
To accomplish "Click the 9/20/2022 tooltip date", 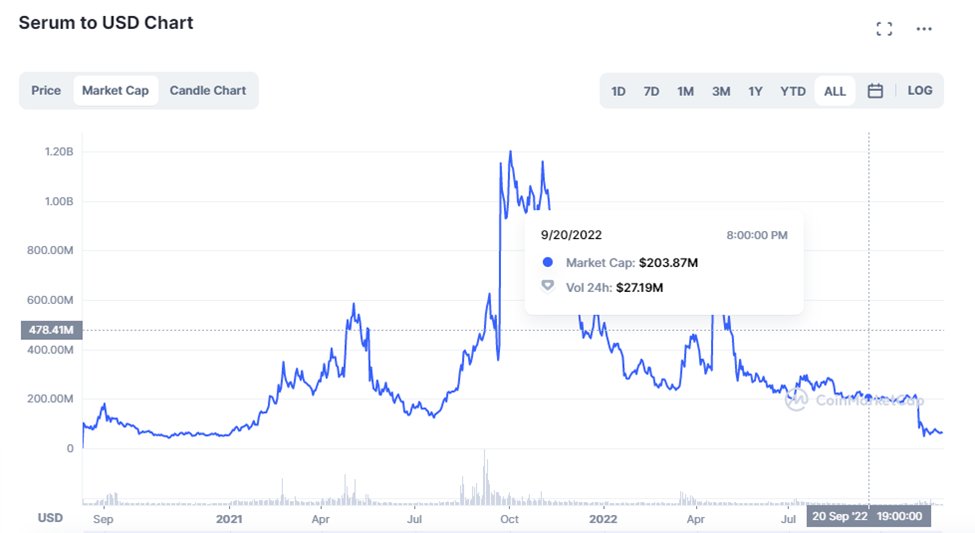I will click(x=571, y=235).
